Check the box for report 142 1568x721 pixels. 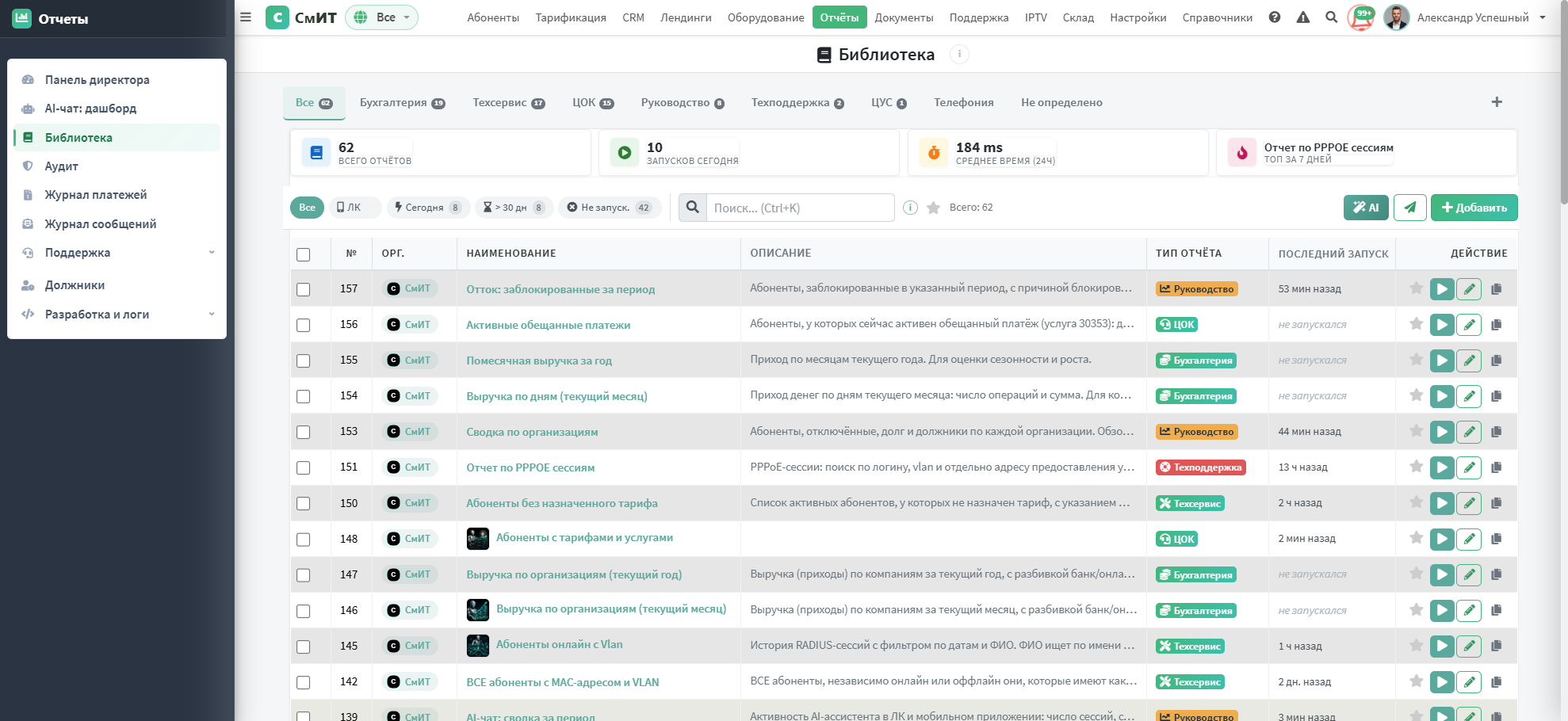[303, 682]
